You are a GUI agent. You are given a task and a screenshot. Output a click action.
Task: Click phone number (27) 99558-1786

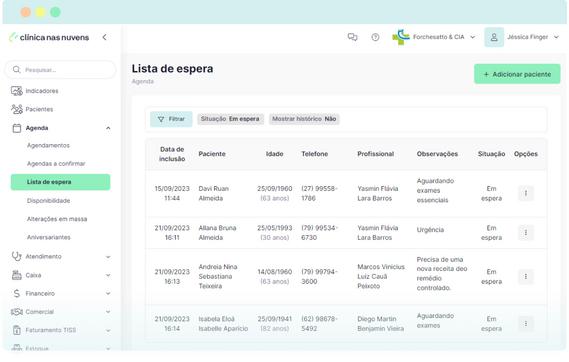tap(319, 193)
